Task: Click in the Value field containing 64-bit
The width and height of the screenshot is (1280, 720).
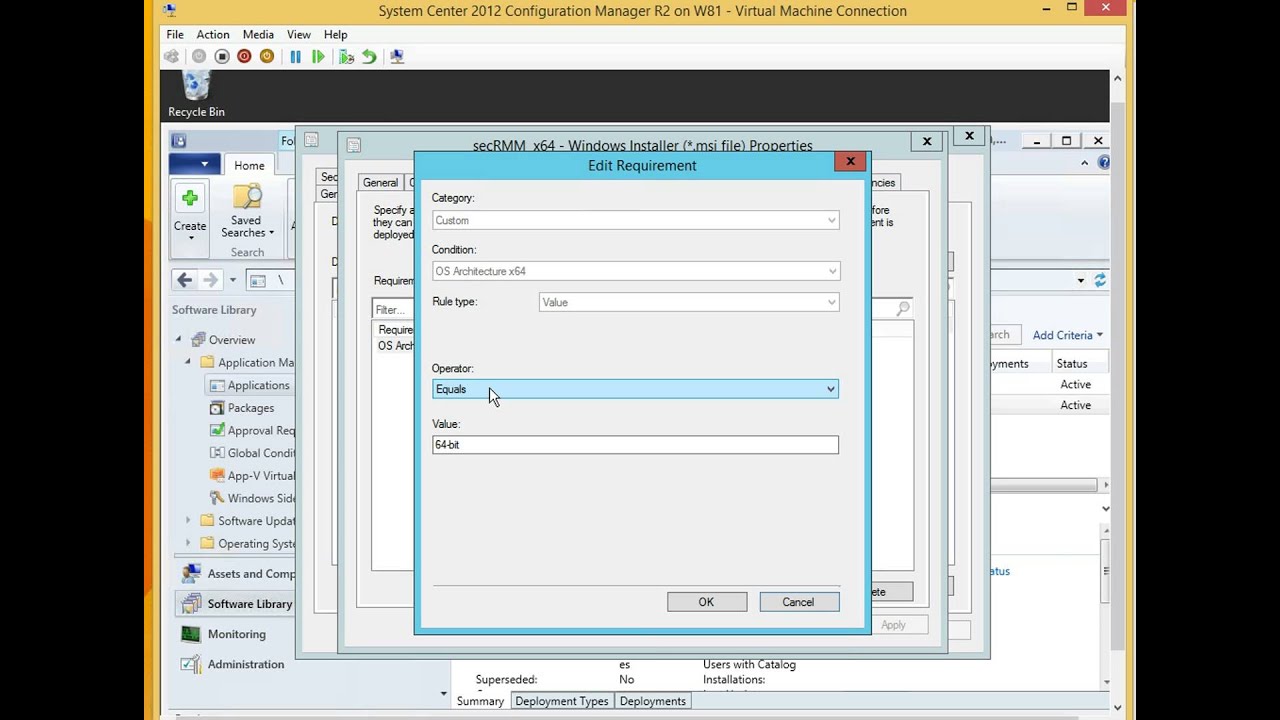Action: click(x=635, y=445)
